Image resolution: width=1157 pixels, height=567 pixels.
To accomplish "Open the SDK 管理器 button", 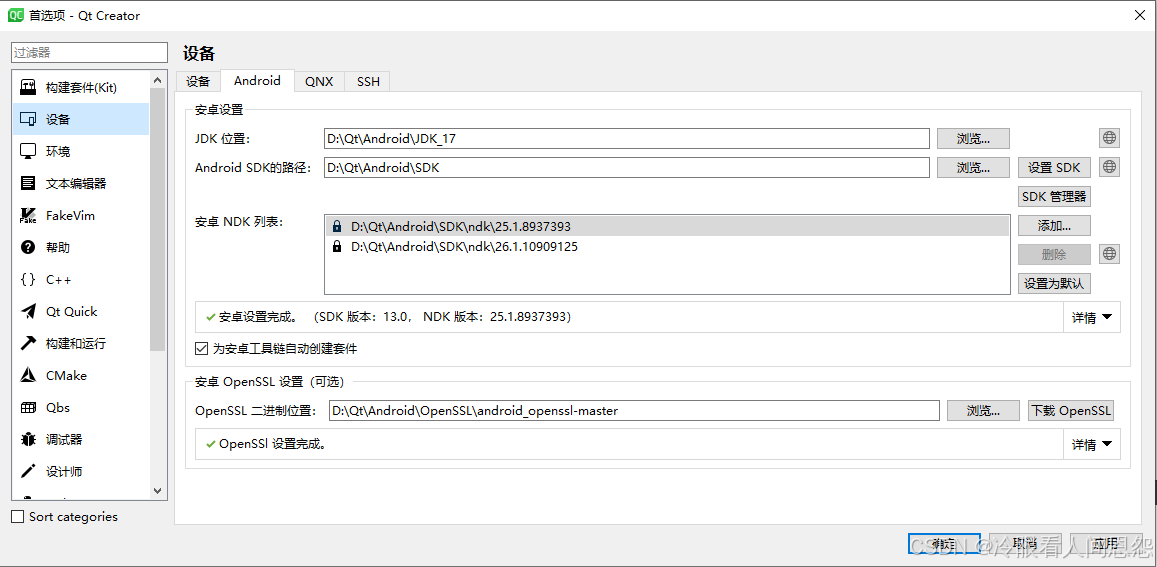I will [x=1054, y=196].
